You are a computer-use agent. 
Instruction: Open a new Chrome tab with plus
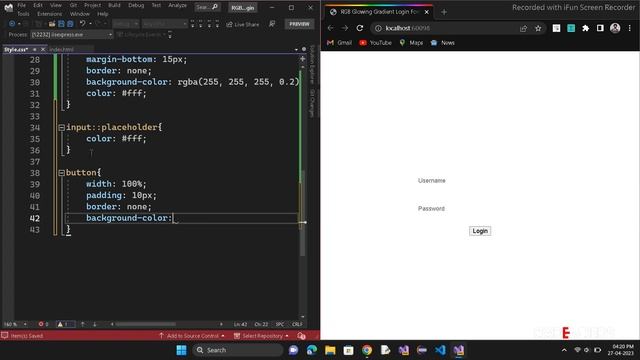[444, 12]
